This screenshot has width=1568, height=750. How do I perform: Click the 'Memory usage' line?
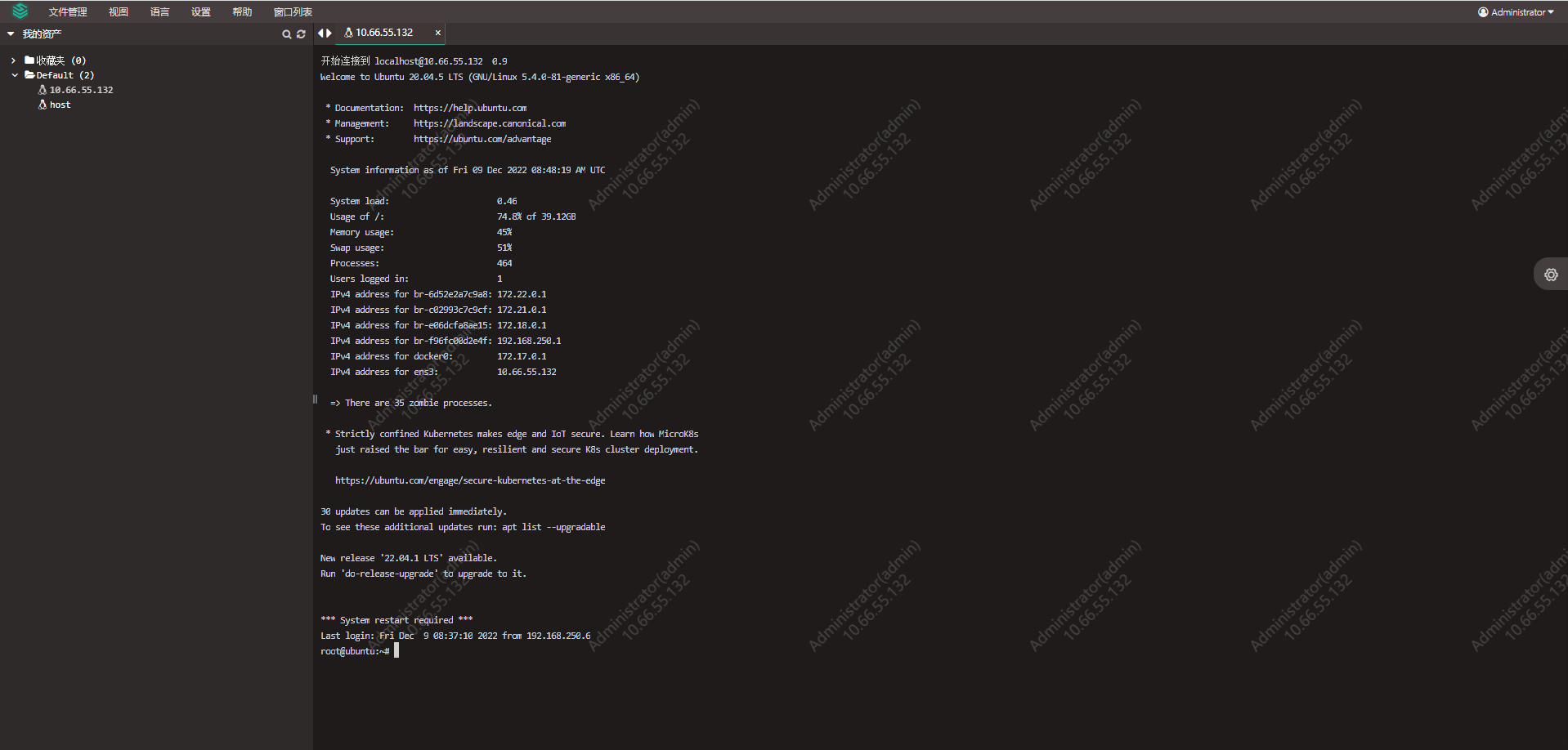tap(421, 232)
